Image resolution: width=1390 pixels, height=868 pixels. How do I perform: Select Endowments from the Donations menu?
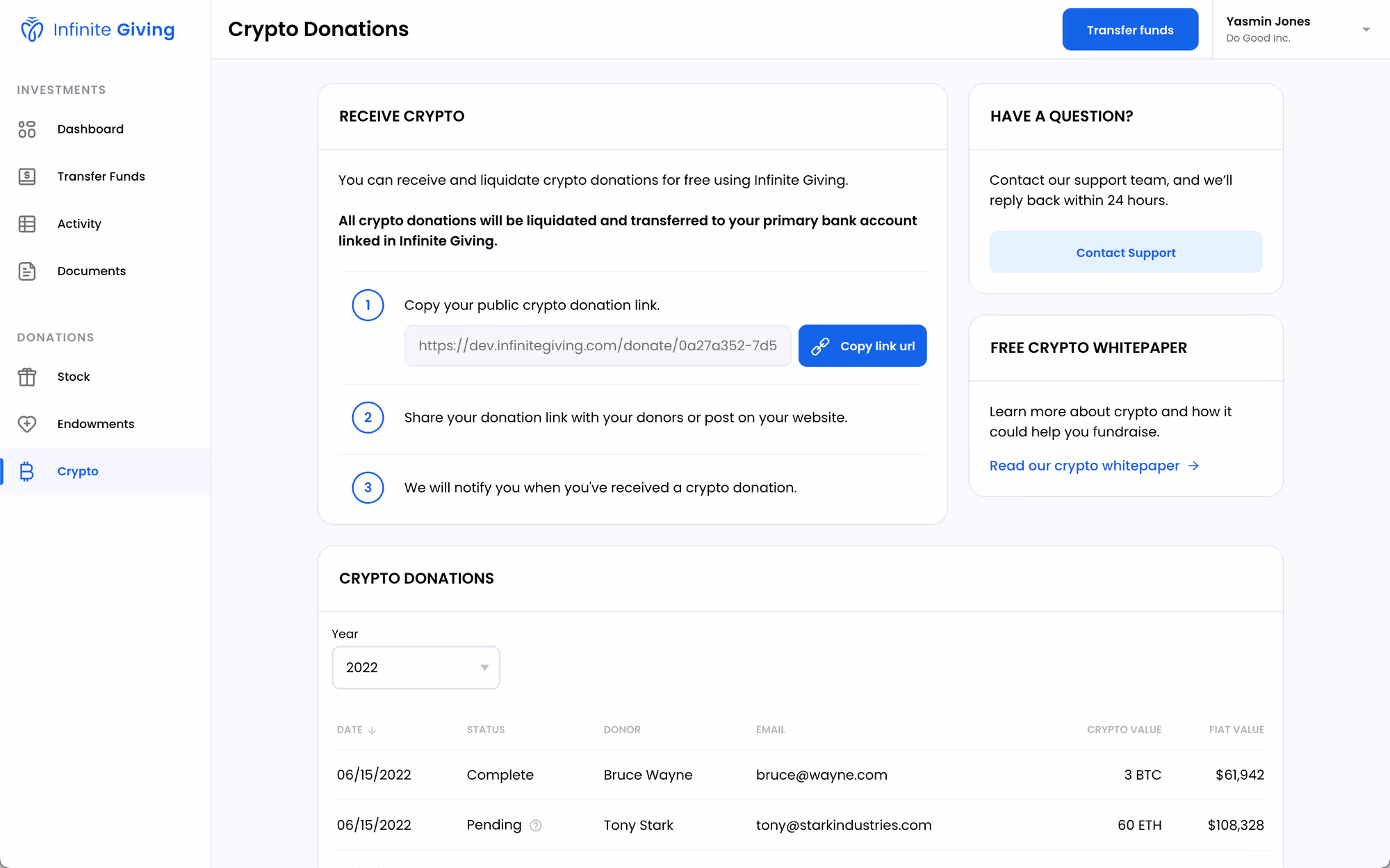pyautogui.click(x=95, y=424)
